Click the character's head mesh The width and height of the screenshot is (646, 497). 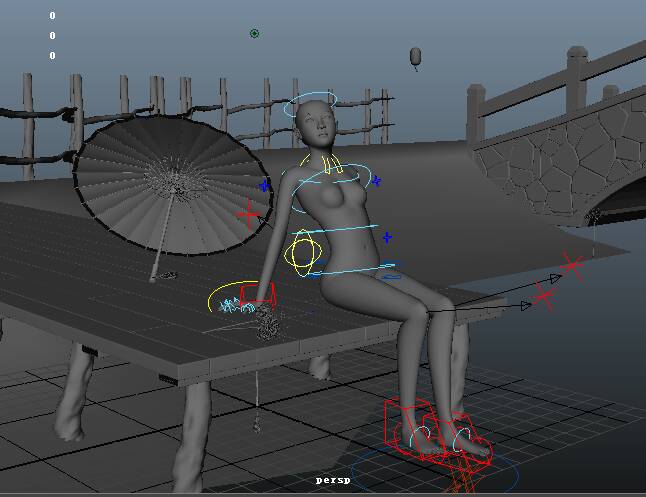[x=316, y=122]
